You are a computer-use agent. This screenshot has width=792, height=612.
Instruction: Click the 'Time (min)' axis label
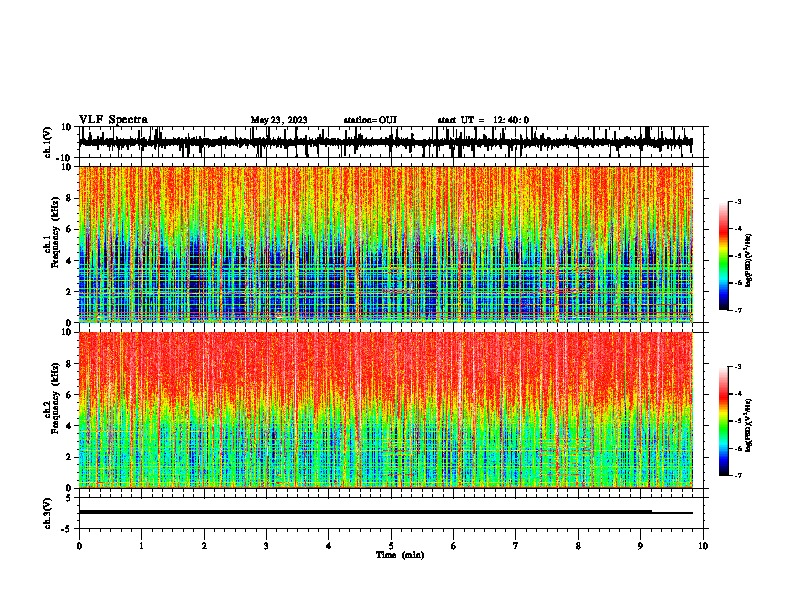pos(400,555)
